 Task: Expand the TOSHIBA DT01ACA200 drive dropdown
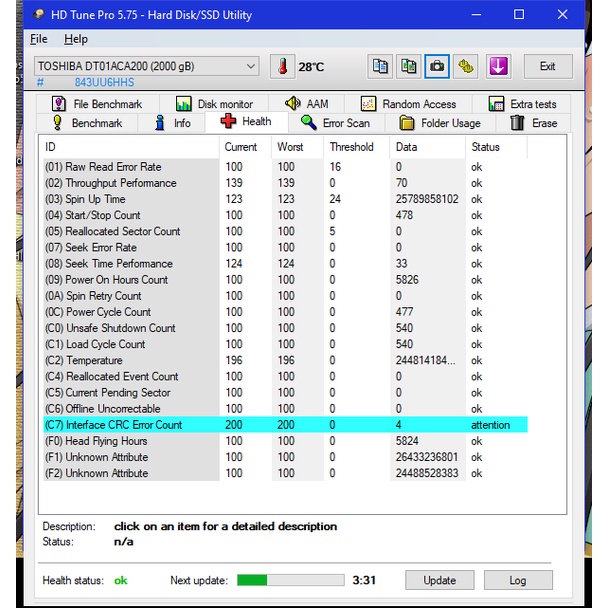[250, 66]
